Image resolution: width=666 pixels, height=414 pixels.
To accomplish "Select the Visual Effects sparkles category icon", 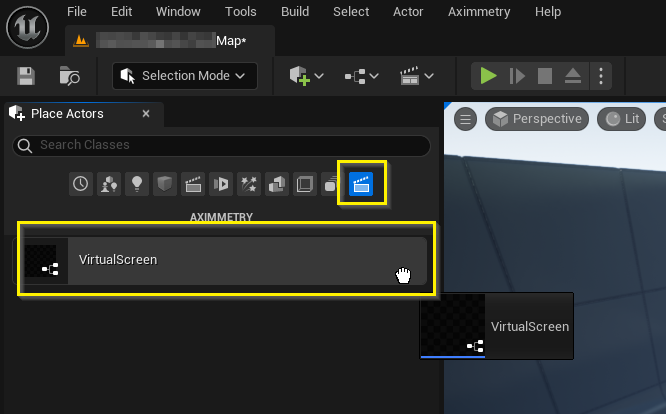I will pyautogui.click(x=249, y=184).
